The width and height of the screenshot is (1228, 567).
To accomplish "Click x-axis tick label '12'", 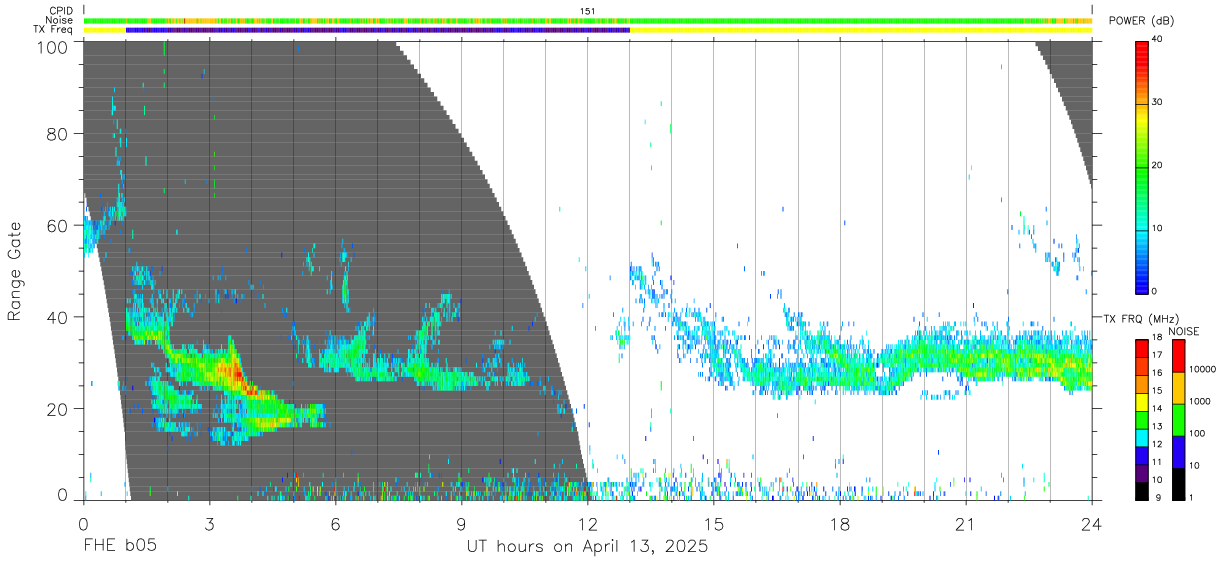I will click(587, 523).
